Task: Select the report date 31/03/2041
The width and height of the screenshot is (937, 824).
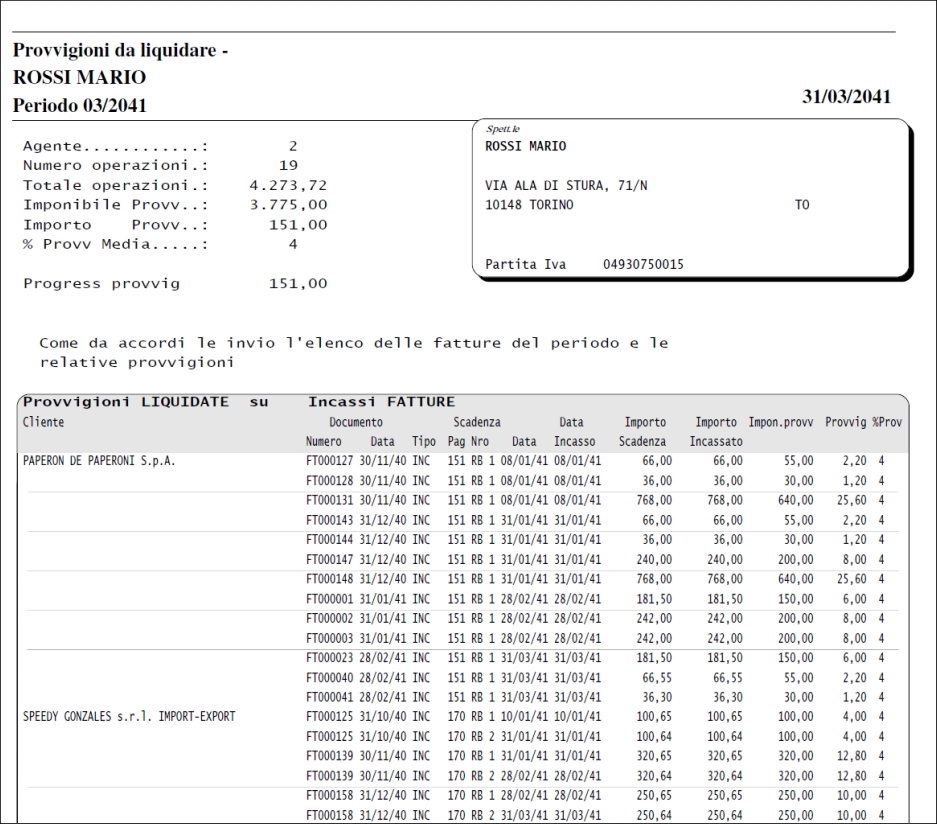Action: pos(846,96)
